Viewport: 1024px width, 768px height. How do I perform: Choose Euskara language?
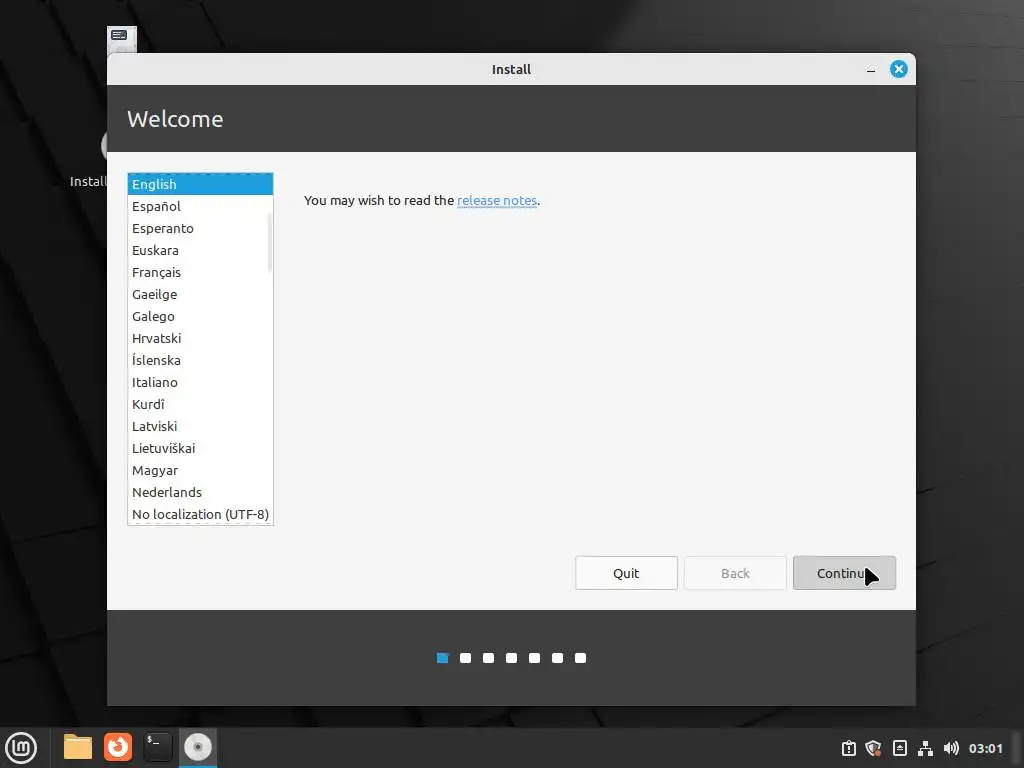(x=200, y=250)
